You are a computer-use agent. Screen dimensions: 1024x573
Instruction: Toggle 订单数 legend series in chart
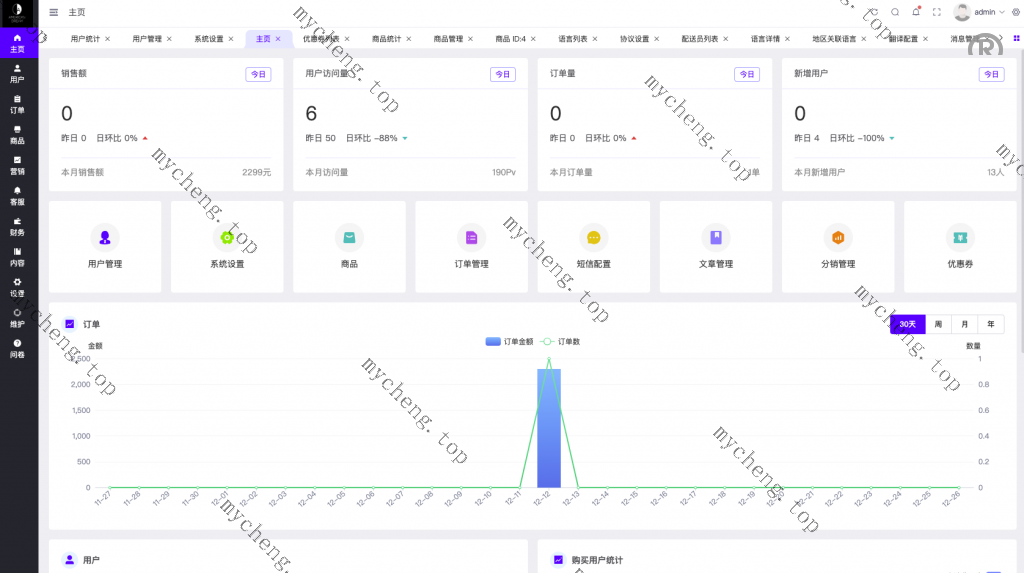tap(561, 342)
